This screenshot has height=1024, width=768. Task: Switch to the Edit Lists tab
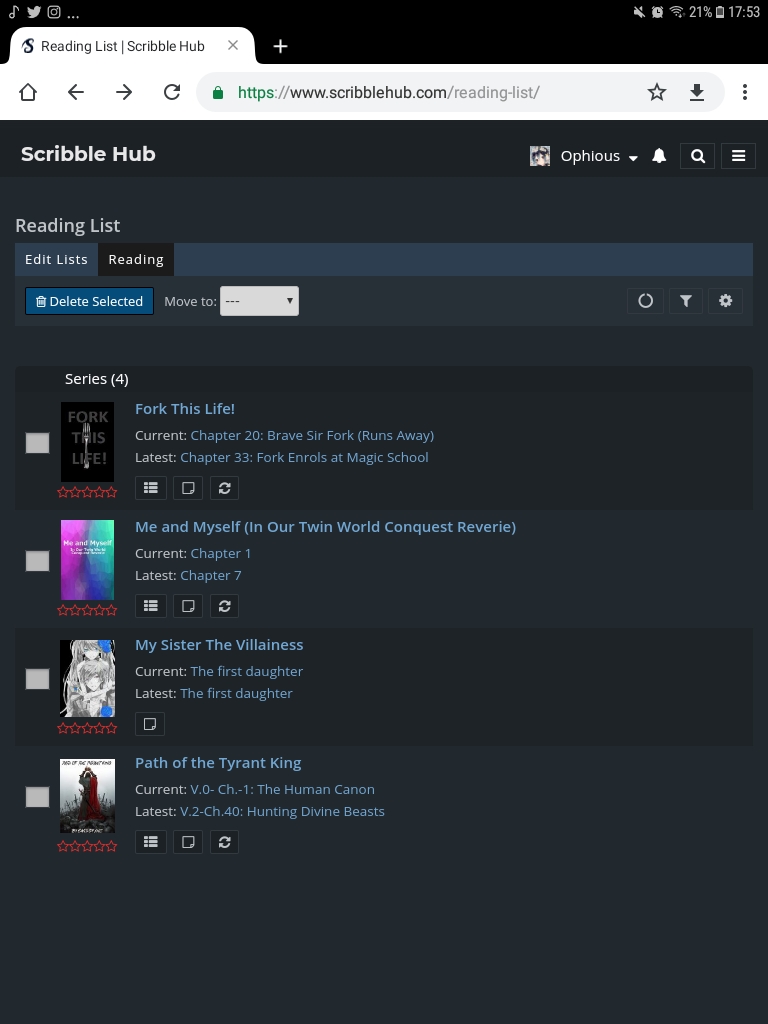[56, 259]
